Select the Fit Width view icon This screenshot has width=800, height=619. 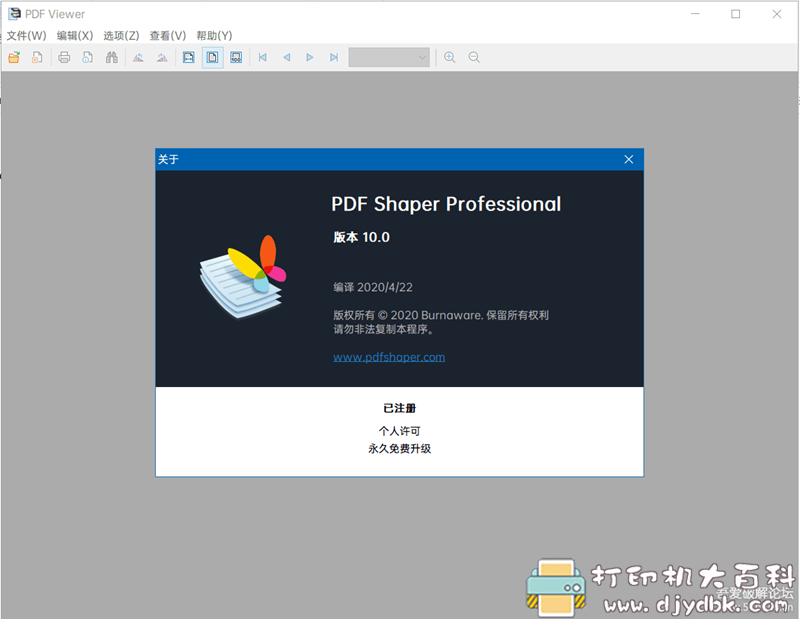pos(189,57)
